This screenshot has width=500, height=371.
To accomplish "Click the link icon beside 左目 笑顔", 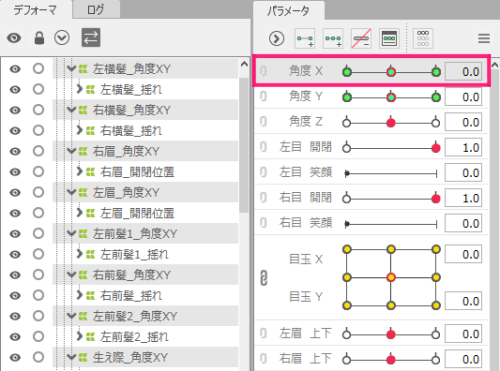I will coord(263,172).
